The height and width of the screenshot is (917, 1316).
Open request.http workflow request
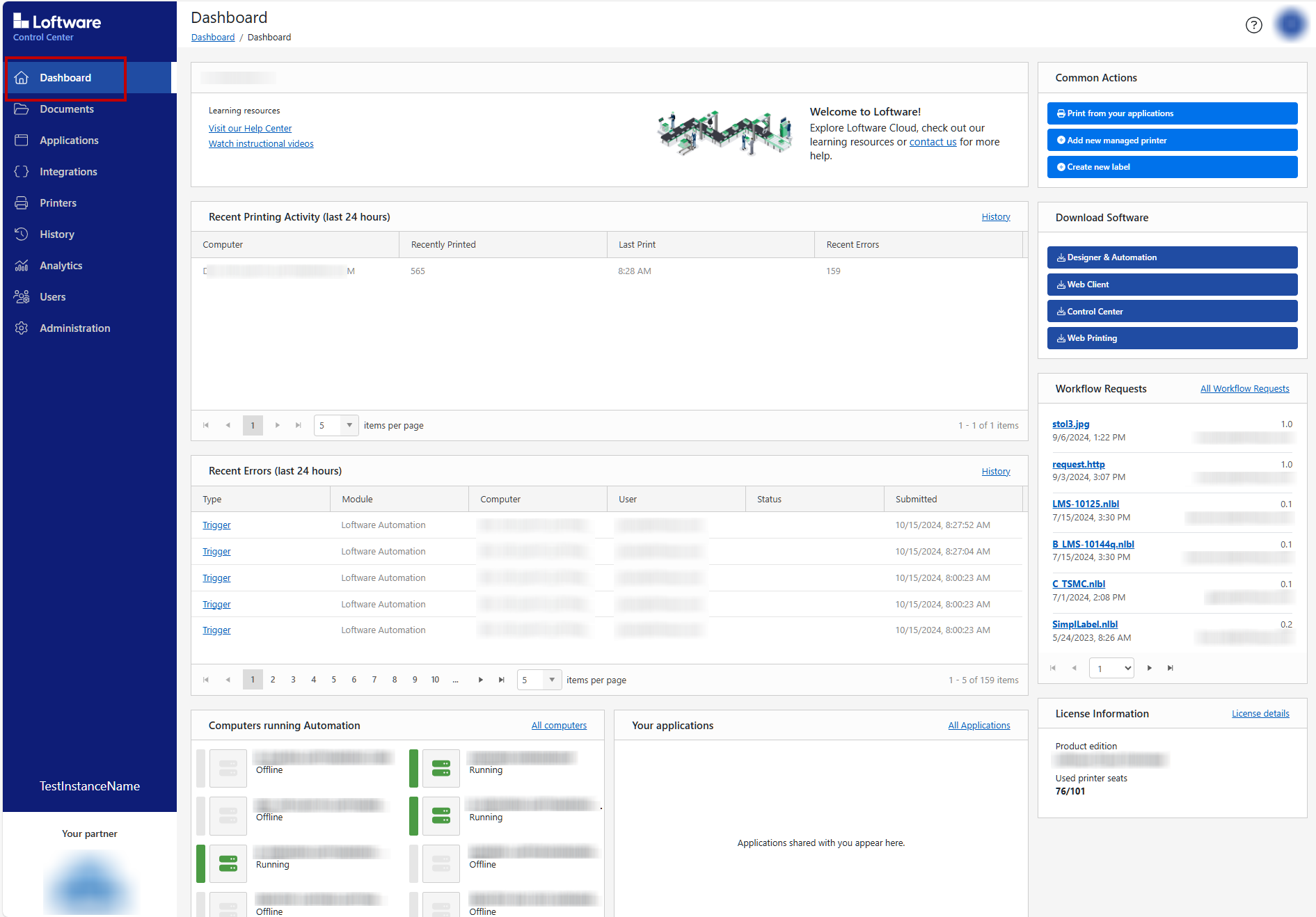(x=1078, y=464)
